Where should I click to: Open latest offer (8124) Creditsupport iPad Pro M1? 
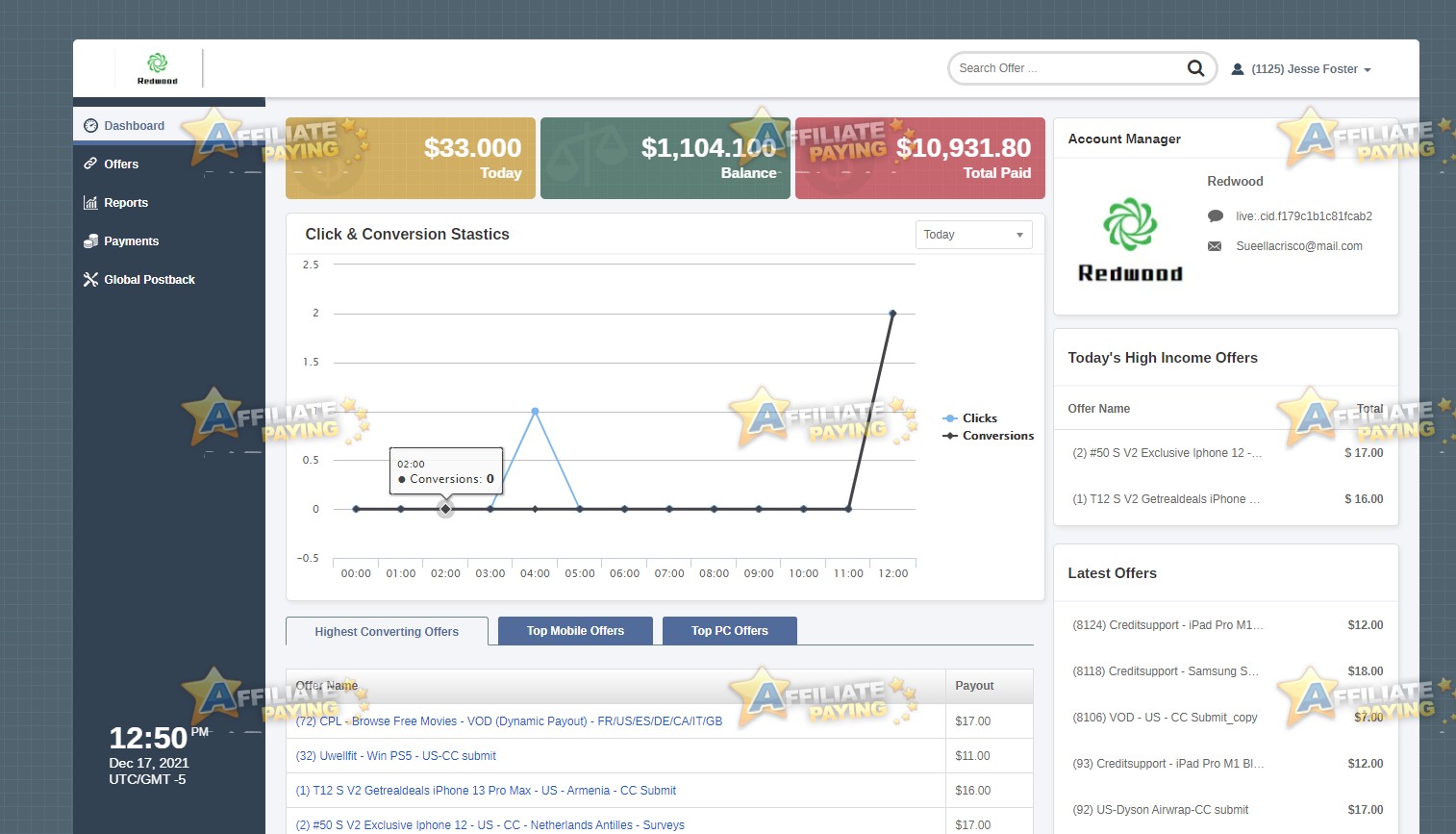point(1168,625)
